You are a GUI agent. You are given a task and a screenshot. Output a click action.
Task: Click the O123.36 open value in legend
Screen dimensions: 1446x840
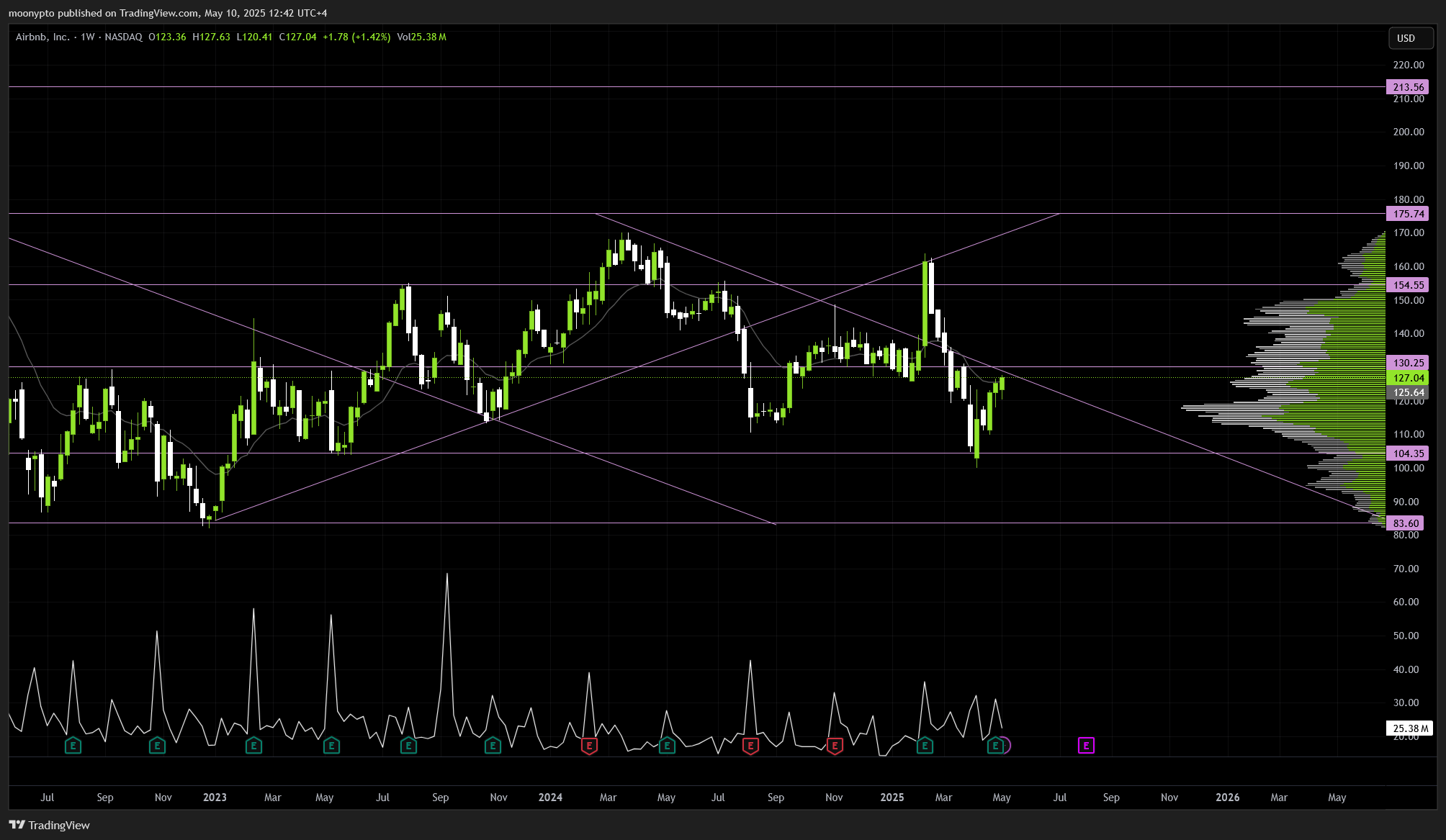click(x=167, y=37)
